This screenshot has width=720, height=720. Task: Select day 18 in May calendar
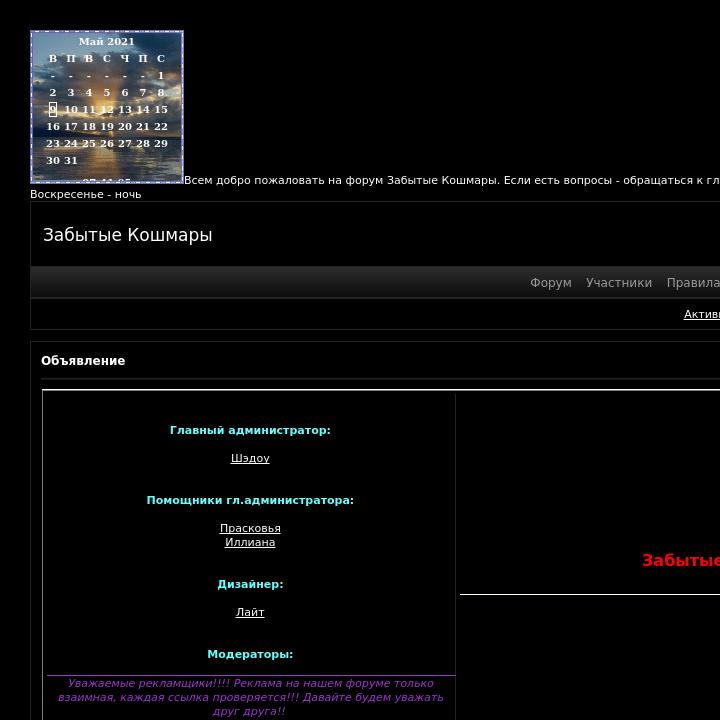coord(89,126)
